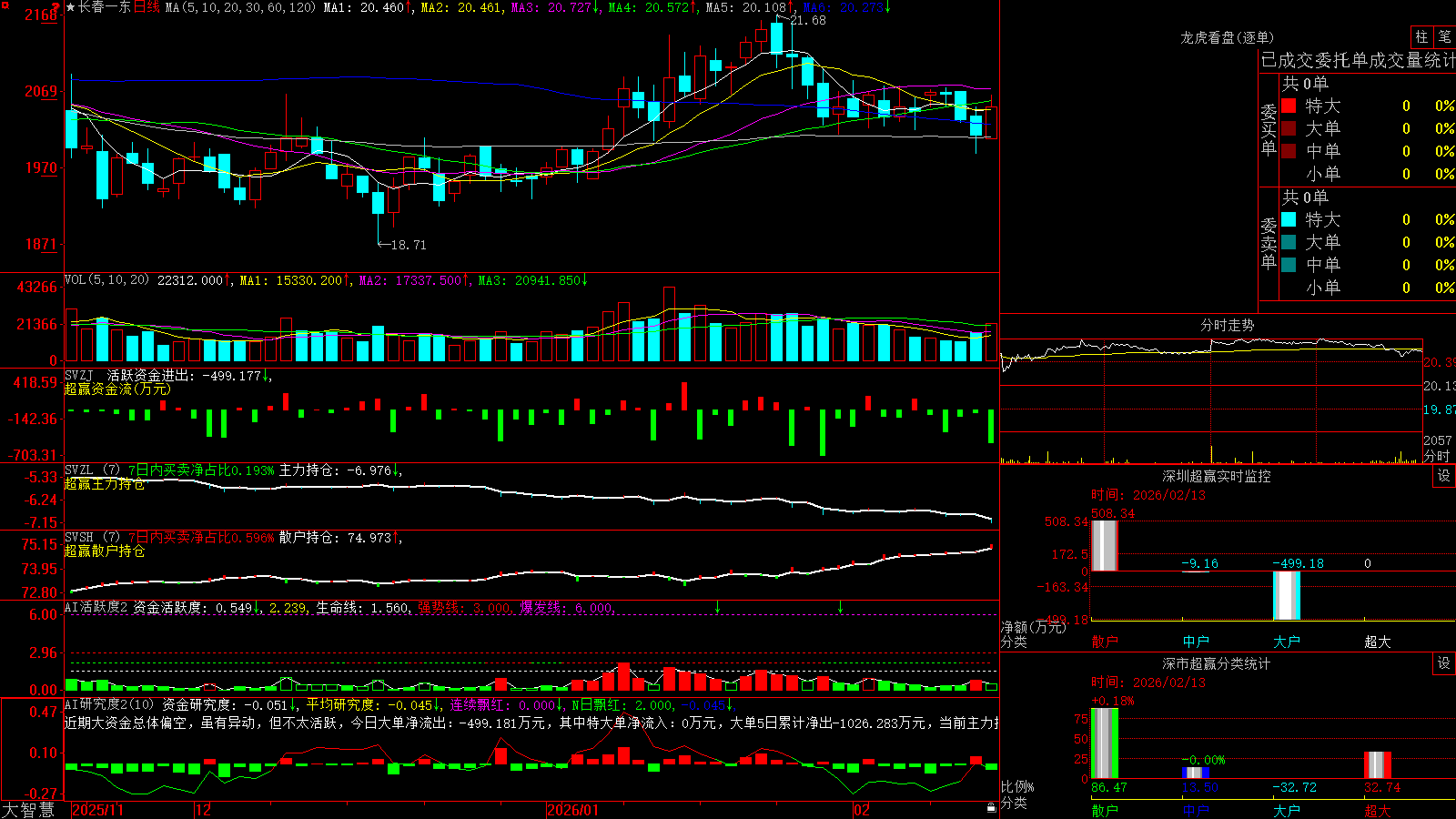This screenshot has height=819, width=1456.
Task: Click the 21.68 high price marker
Action: [808, 20]
